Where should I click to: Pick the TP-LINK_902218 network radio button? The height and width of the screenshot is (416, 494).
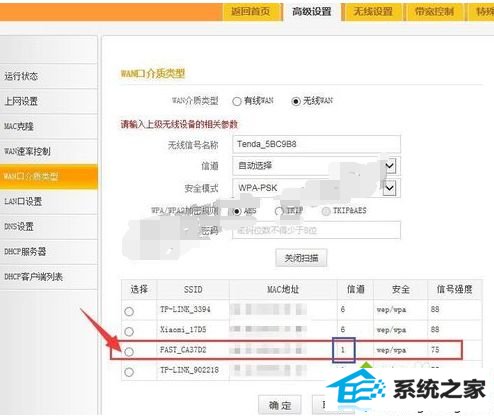129,372
